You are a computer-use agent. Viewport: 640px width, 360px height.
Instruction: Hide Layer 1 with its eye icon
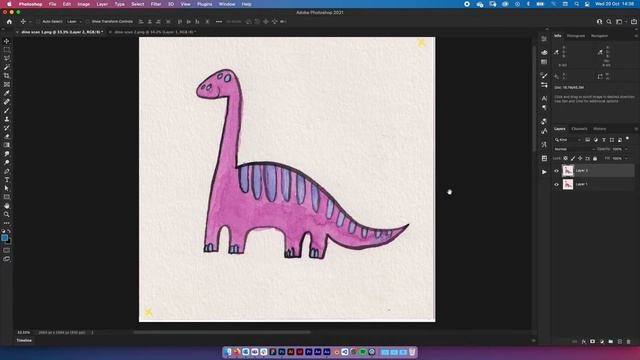click(556, 184)
